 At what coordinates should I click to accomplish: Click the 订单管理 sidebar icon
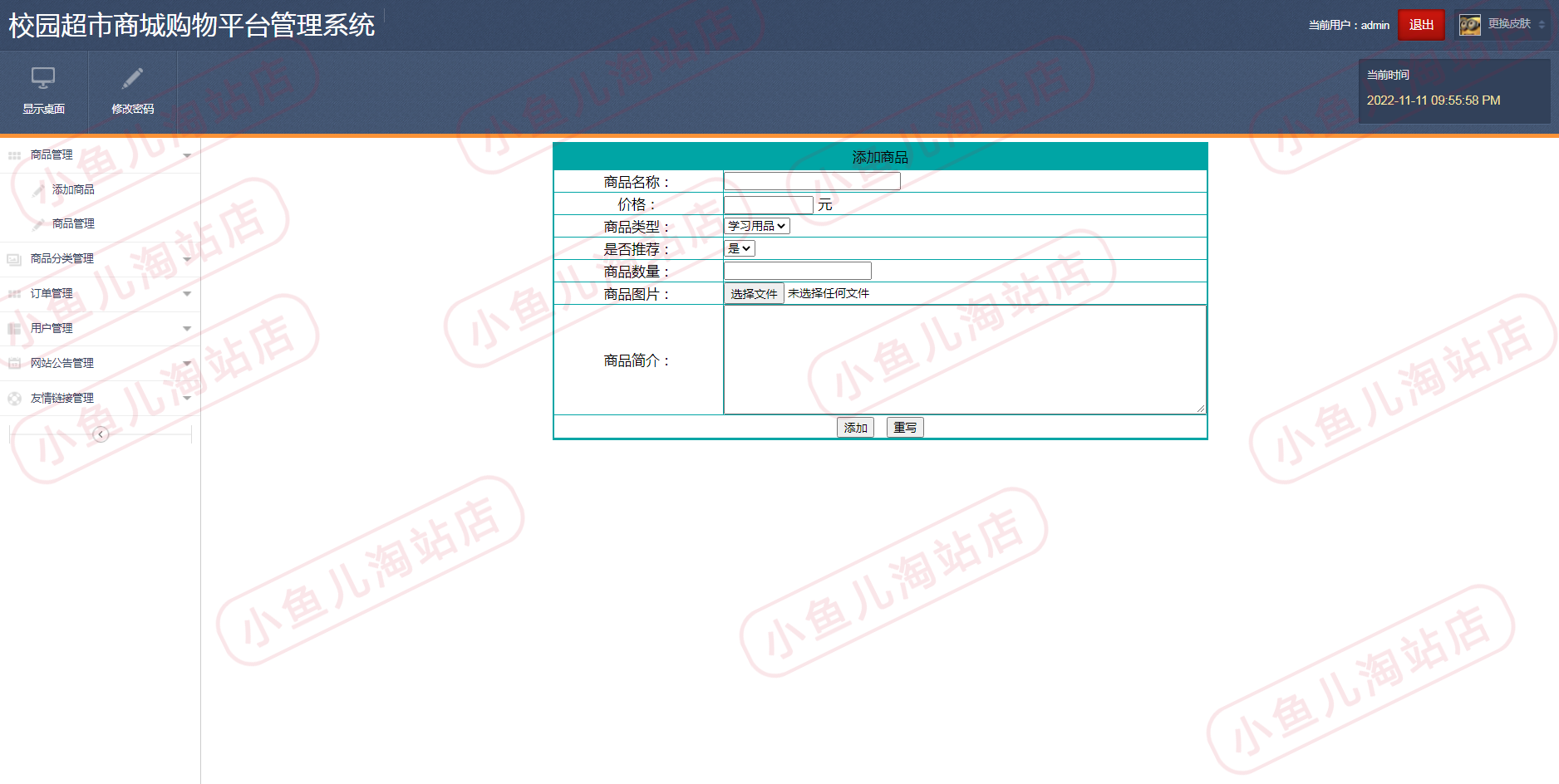pos(14,294)
